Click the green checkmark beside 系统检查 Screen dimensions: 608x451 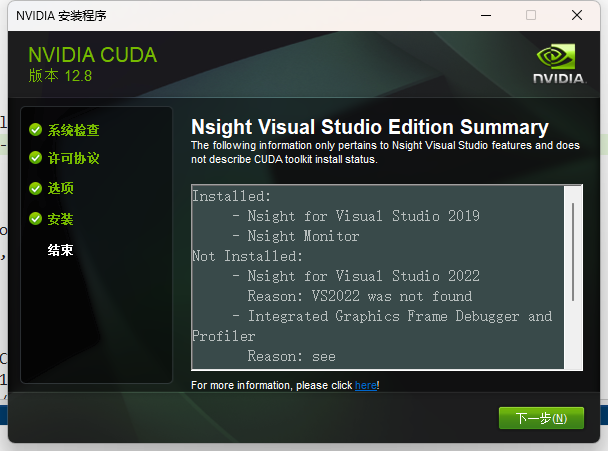click(x=35, y=130)
